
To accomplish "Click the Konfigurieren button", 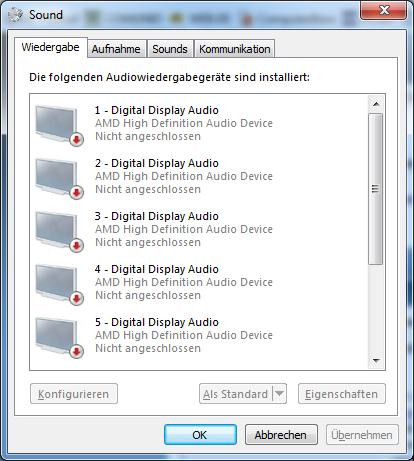I will pyautogui.click(x=74, y=394).
